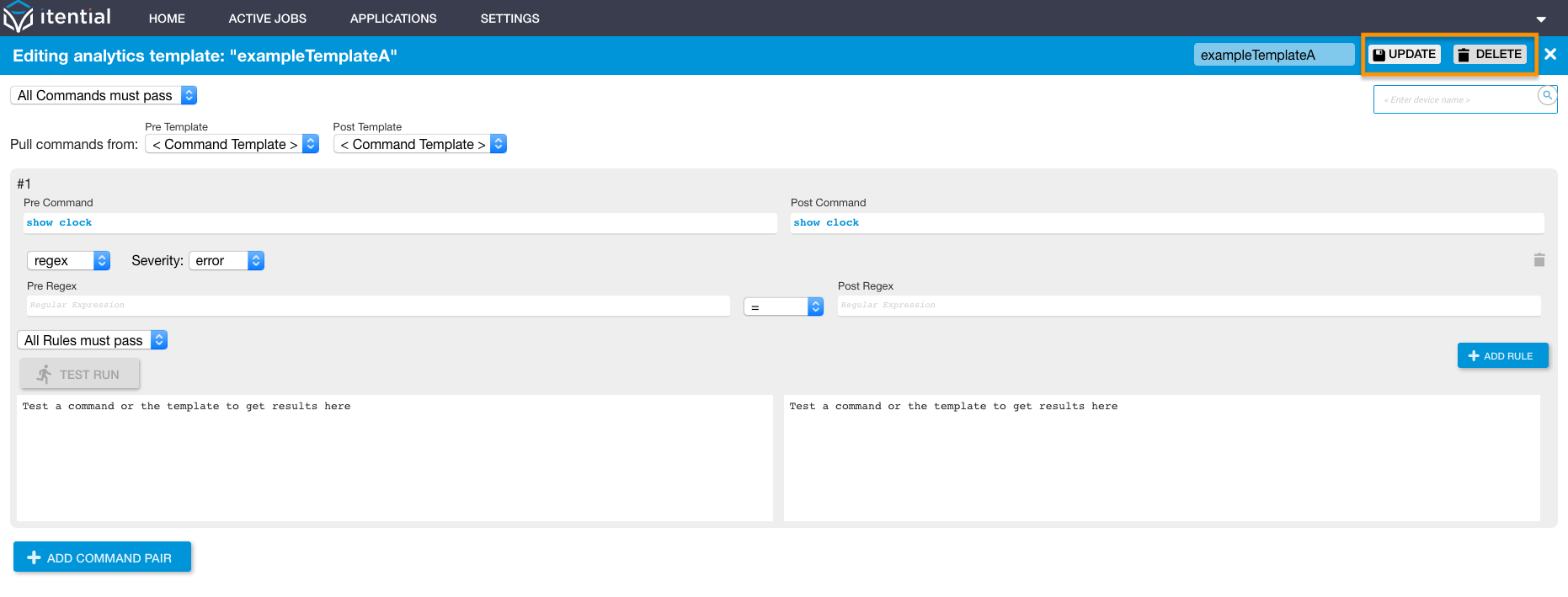Screen dimensions: 1568x597
Task: Click the Post Command show clock field
Action: click(1167, 222)
